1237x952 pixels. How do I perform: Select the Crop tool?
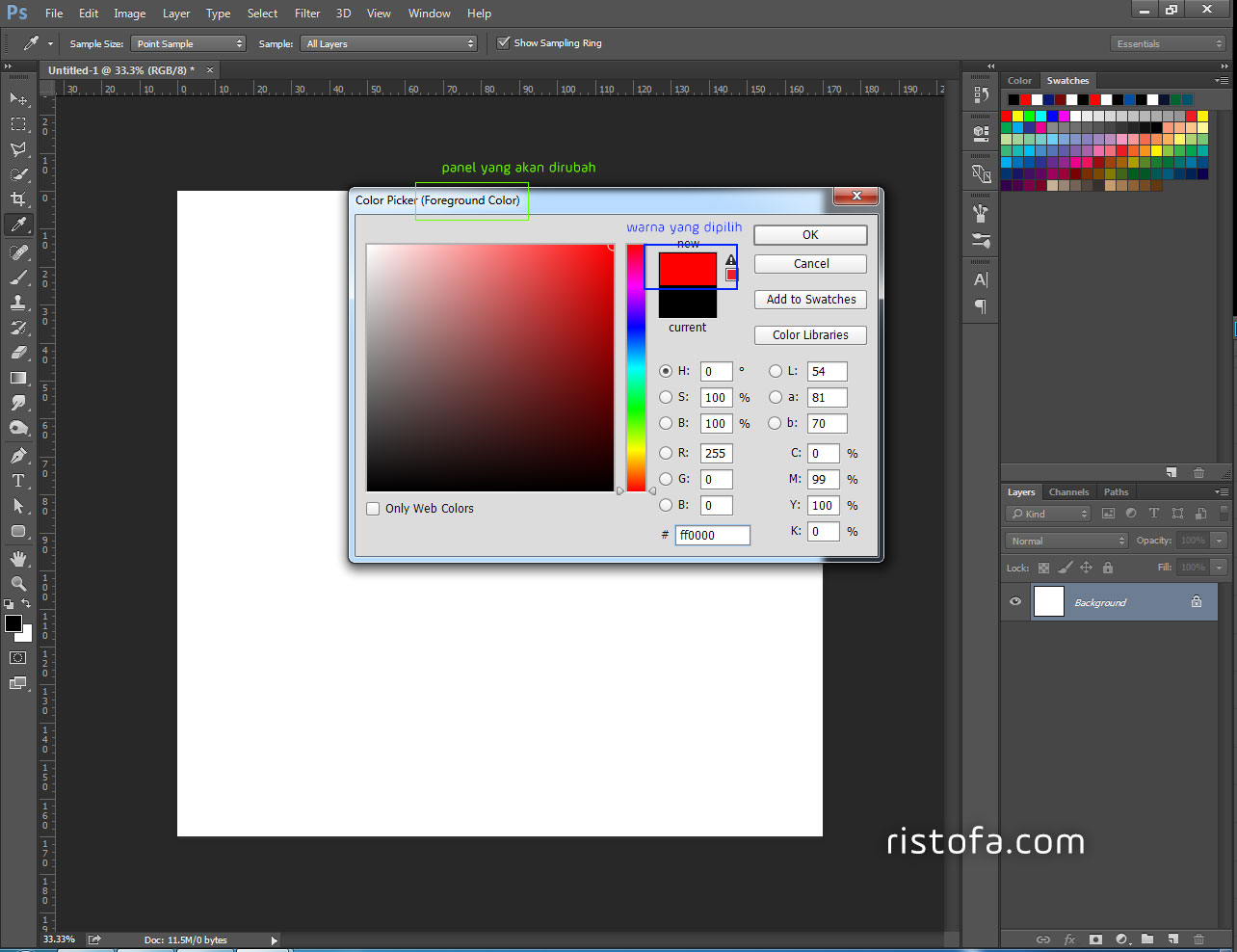tap(18, 199)
